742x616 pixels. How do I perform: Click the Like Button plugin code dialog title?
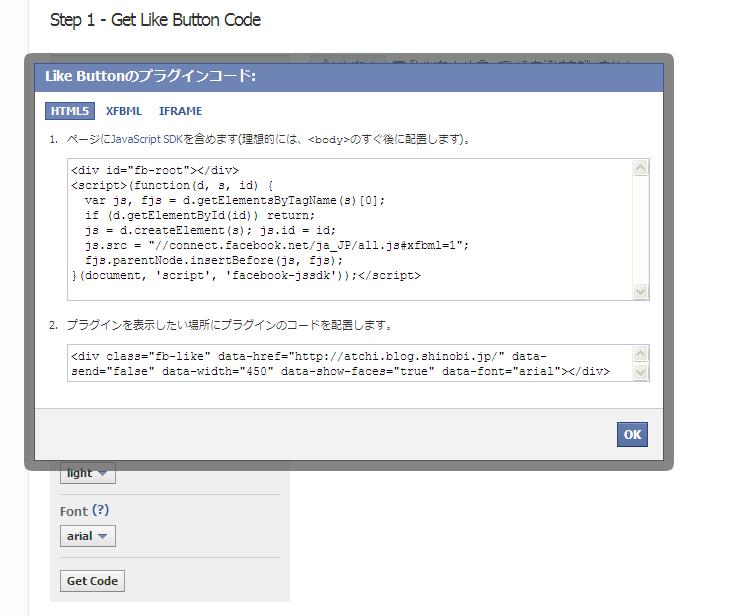(151, 76)
